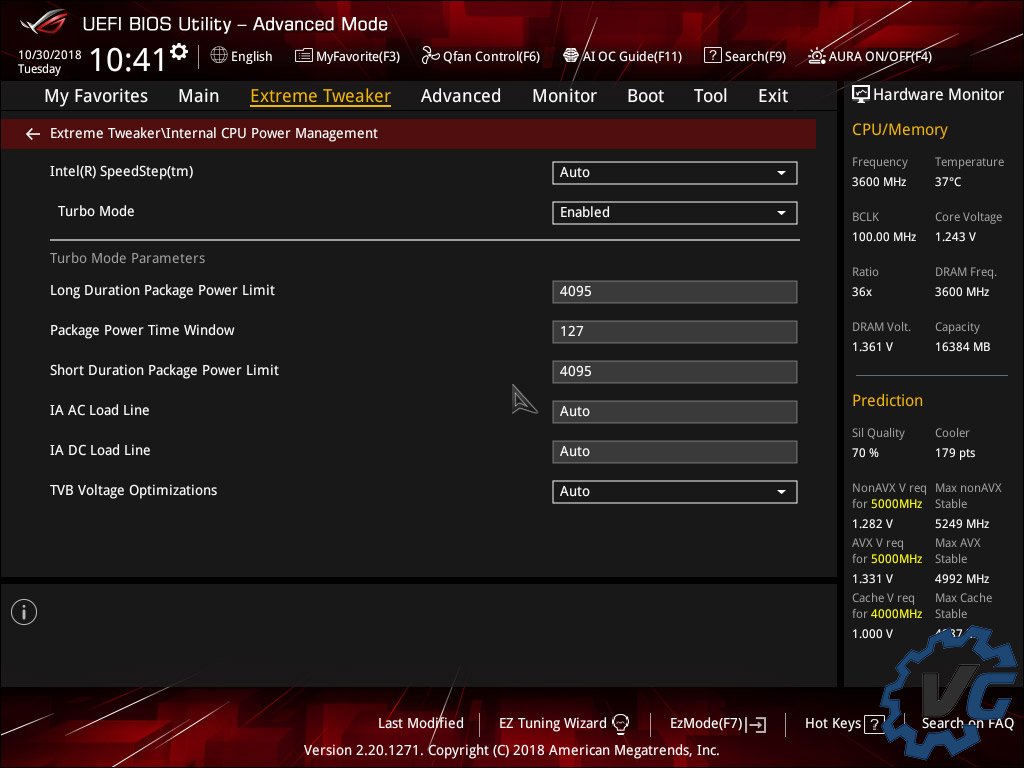Switch to the Advanced tab
1024x768 pixels.
pos(460,96)
